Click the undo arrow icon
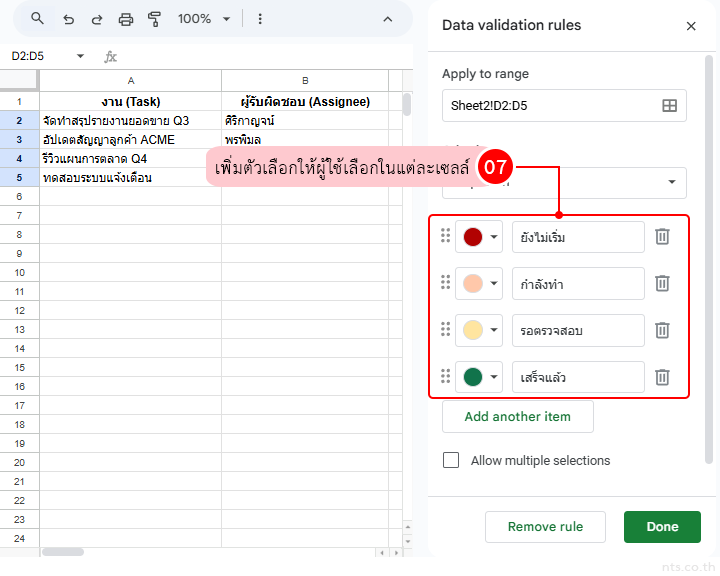 point(68,19)
